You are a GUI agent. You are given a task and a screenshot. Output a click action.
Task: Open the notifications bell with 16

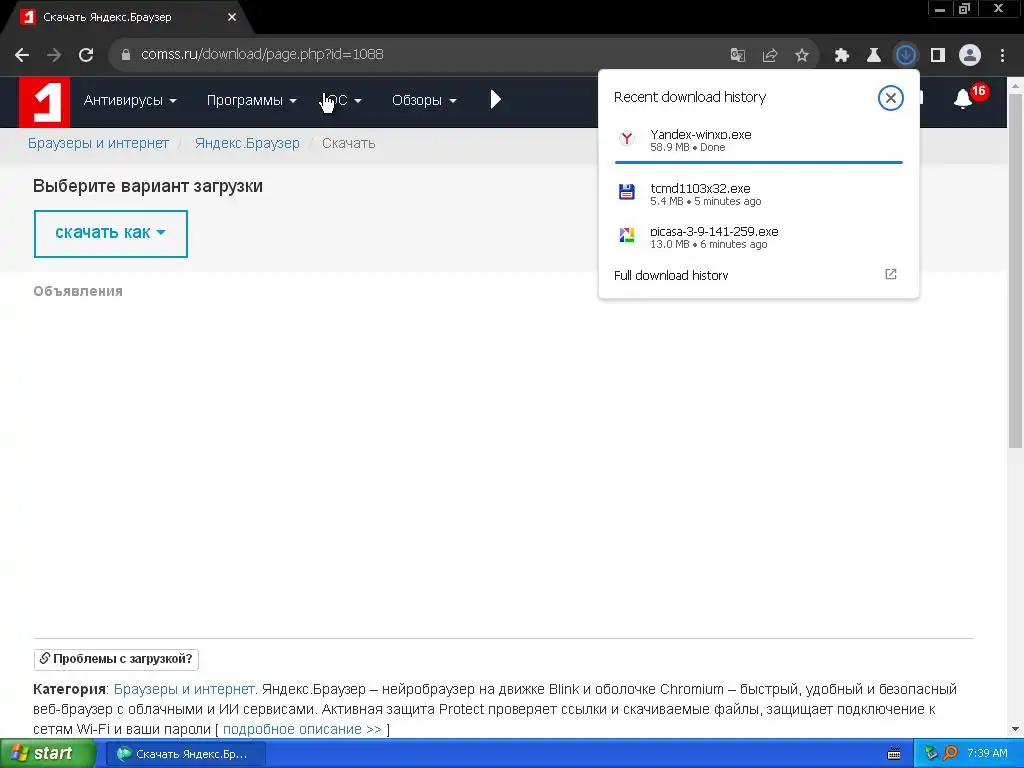click(963, 99)
